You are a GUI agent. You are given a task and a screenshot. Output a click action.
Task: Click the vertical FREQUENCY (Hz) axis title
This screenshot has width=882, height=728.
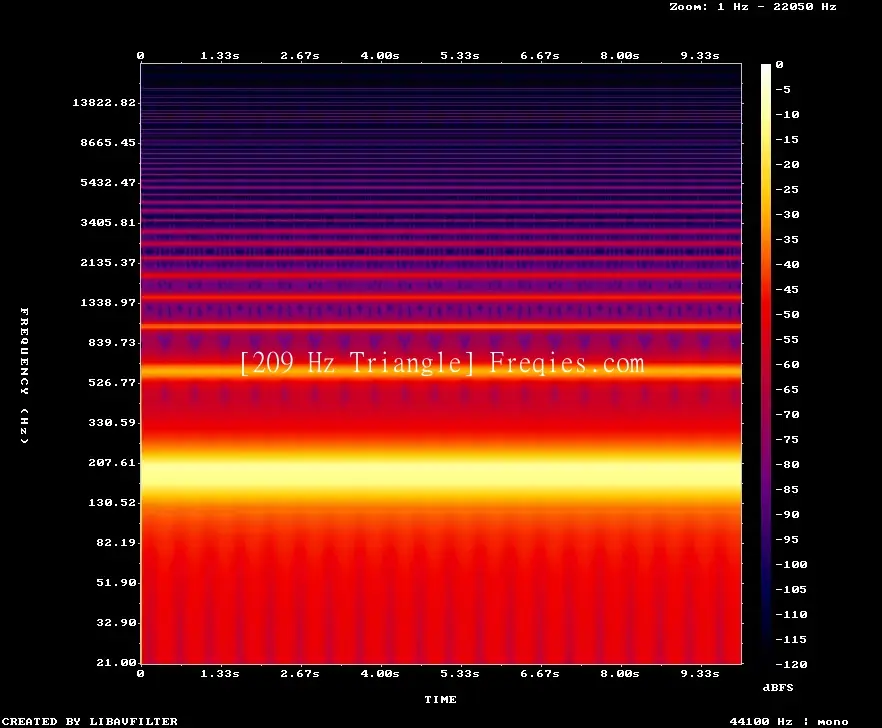tap(24, 375)
